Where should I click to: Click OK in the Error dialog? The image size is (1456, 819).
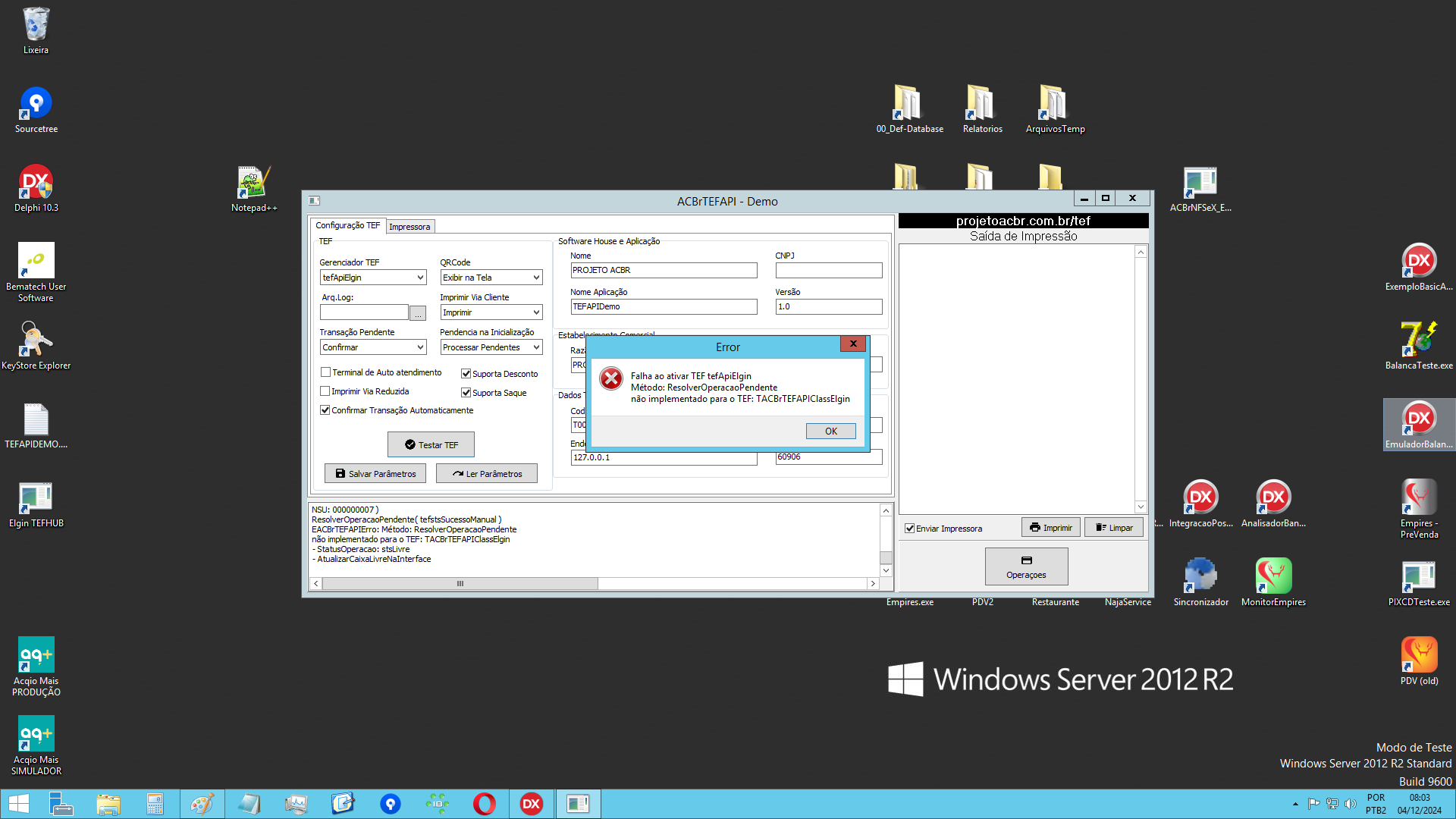830,431
